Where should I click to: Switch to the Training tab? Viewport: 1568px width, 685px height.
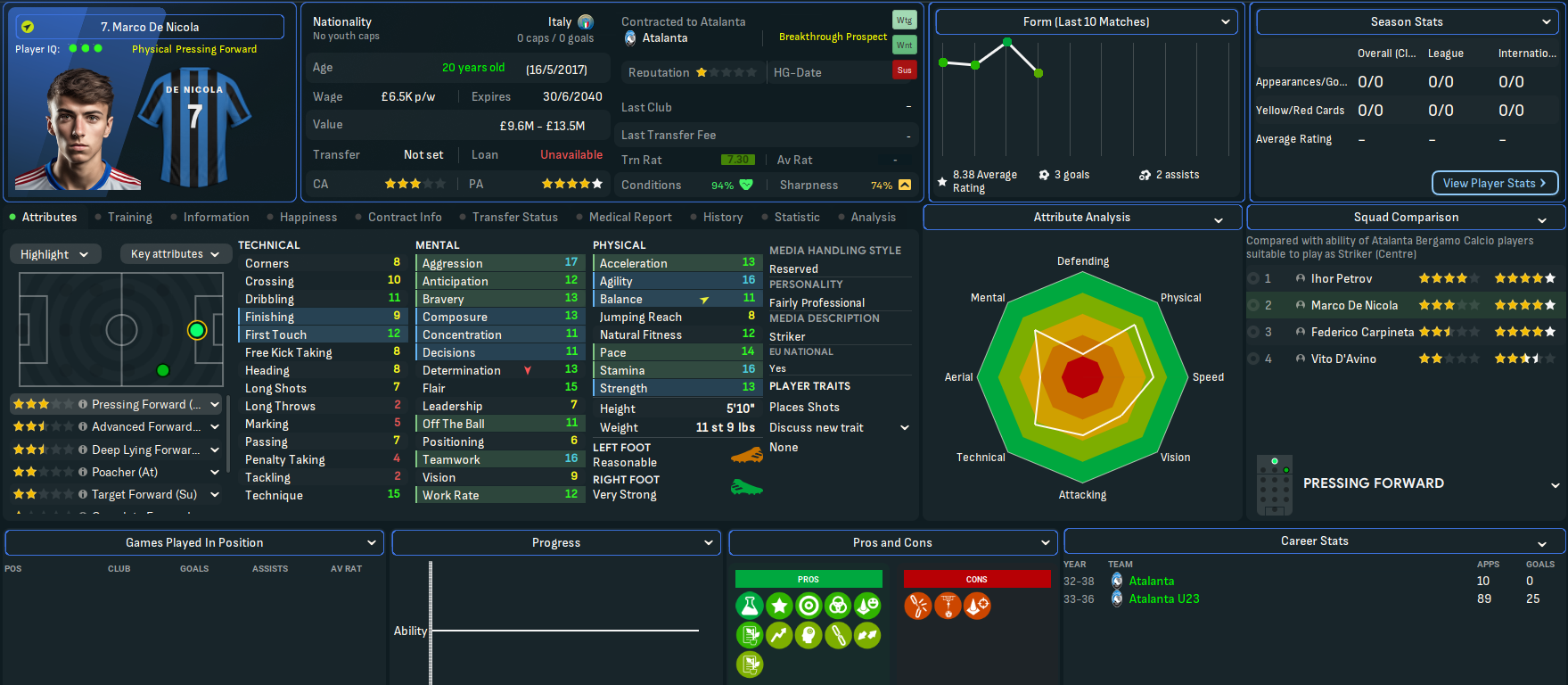tap(129, 217)
